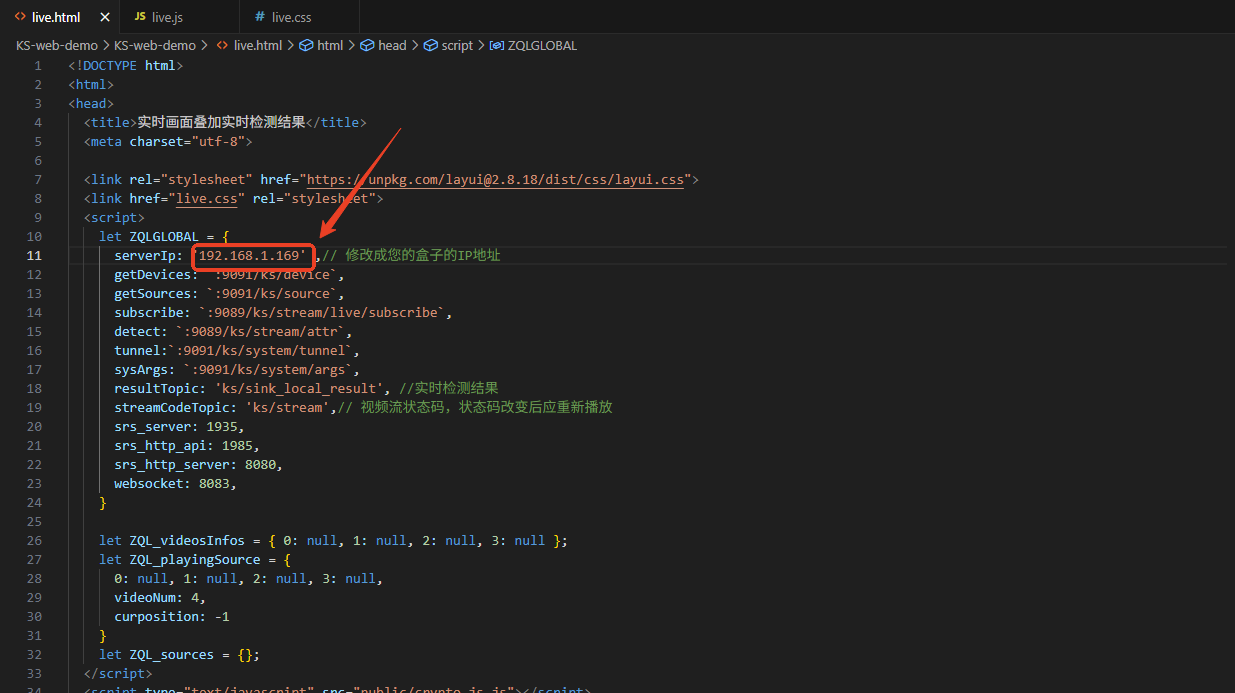Click the HTML icon on live.html tab
The image size is (1235, 693).
[x=20, y=17]
